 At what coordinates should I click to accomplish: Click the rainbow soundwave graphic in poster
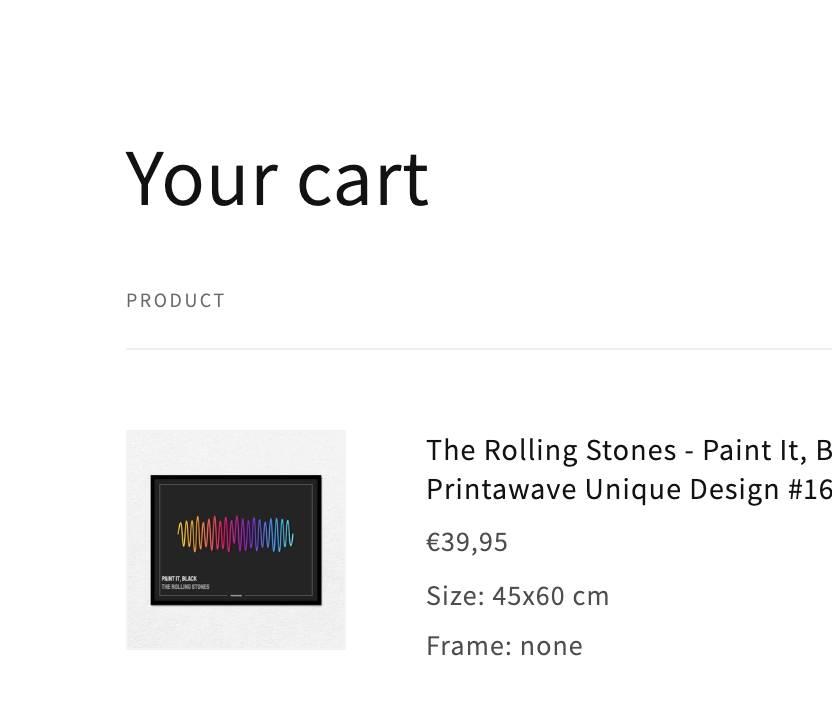pos(236,533)
